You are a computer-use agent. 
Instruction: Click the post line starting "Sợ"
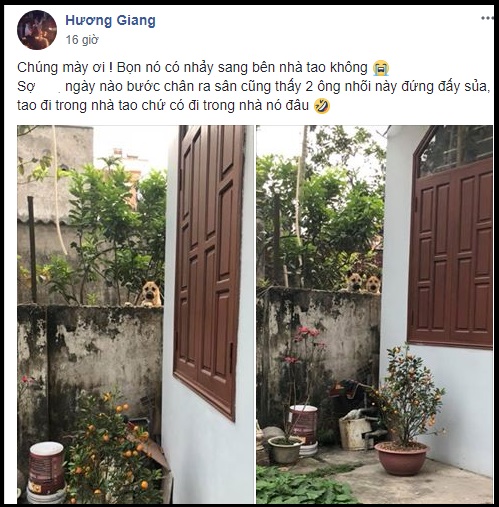pyautogui.click(x=254, y=87)
